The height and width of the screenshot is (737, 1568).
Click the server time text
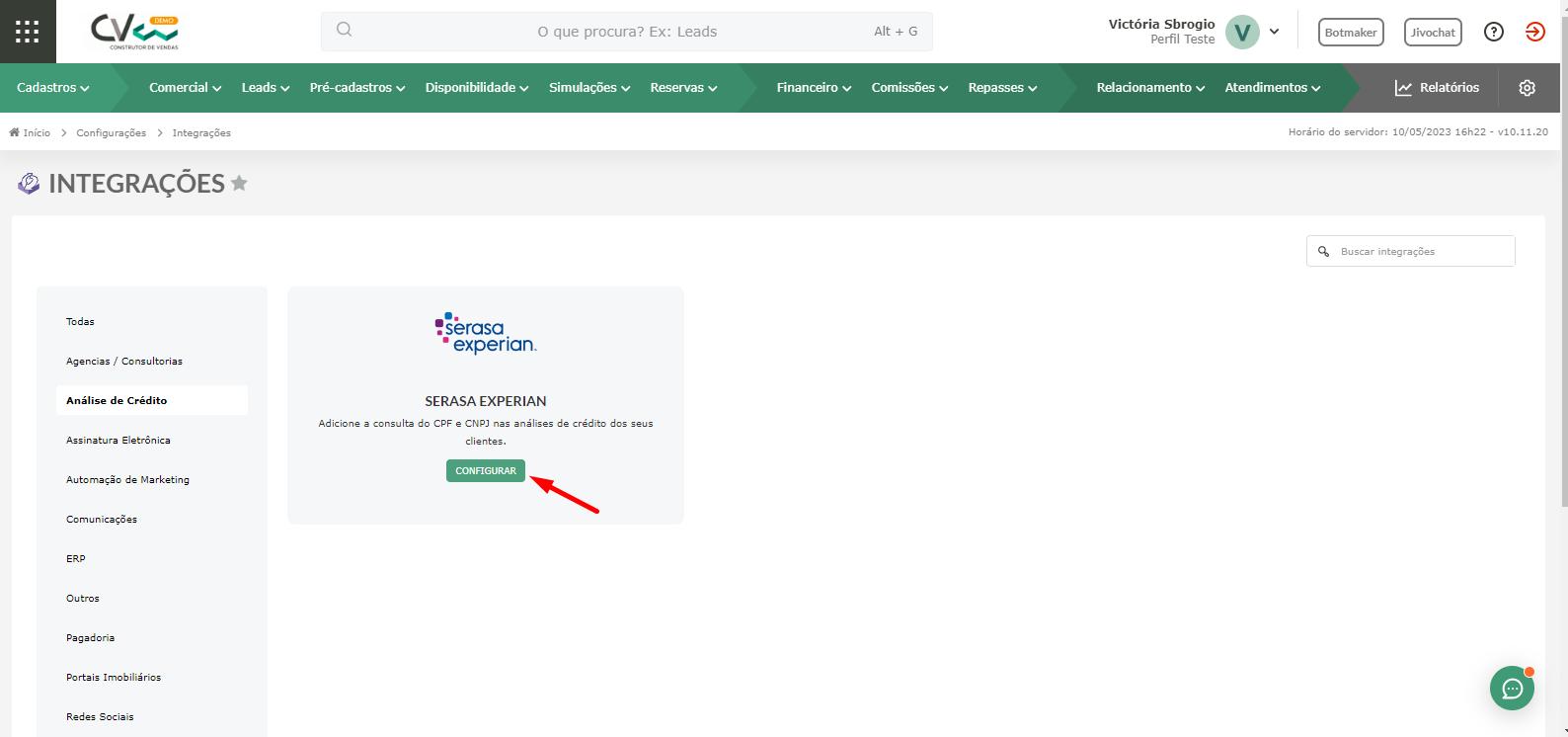coord(1418,131)
